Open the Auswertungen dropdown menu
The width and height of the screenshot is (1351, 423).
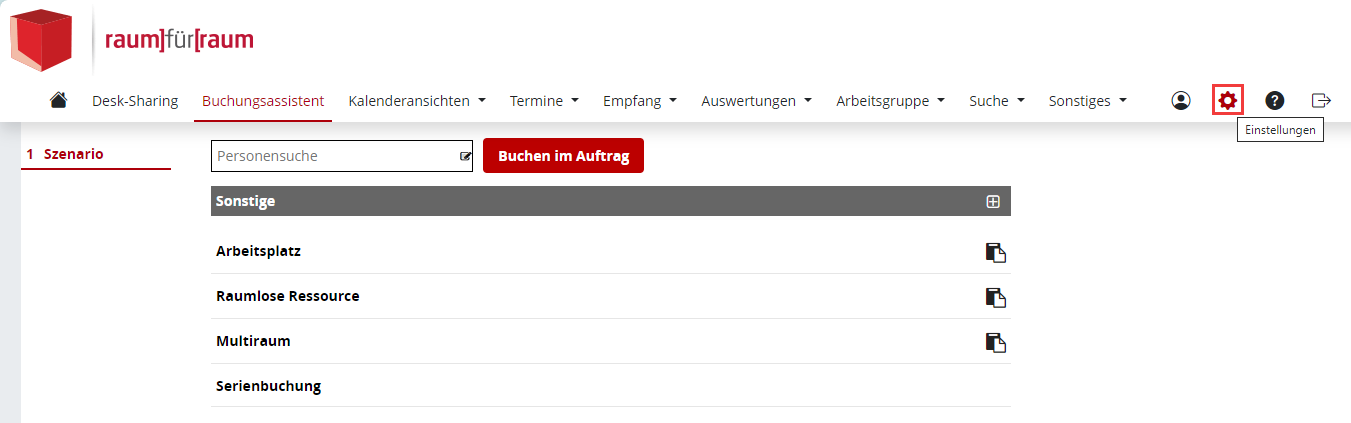(756, 101)
